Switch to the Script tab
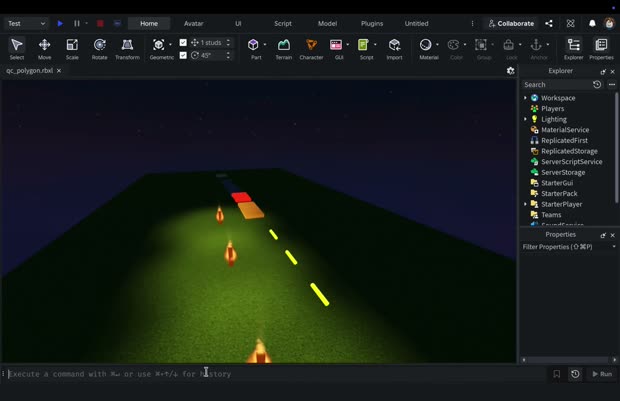Viewport: 620px width, 401px height. pyautogui.click(x=283, y=23)
